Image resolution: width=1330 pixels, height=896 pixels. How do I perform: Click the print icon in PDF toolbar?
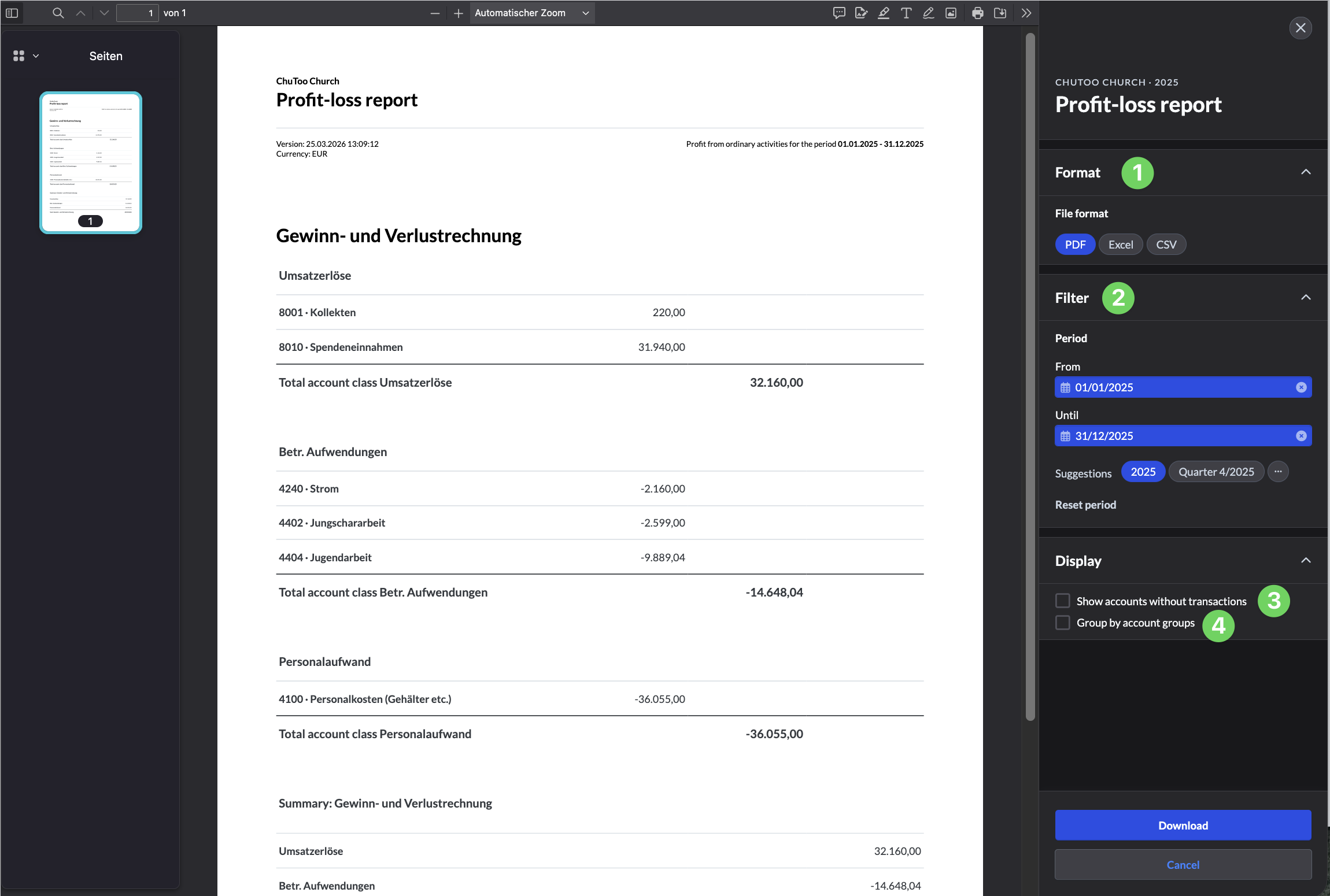pos(977,13)
